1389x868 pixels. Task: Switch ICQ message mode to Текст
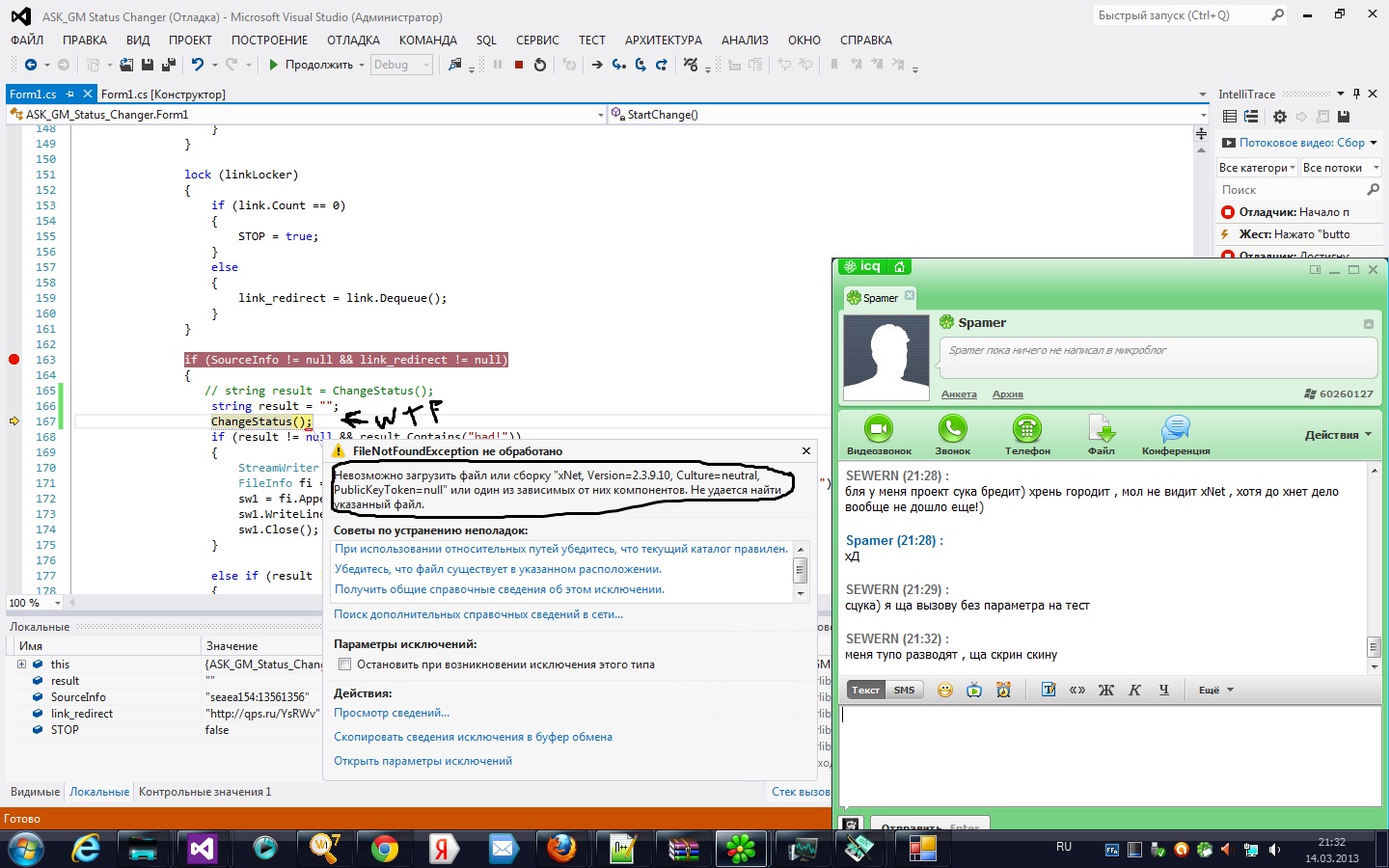point(865,690)
